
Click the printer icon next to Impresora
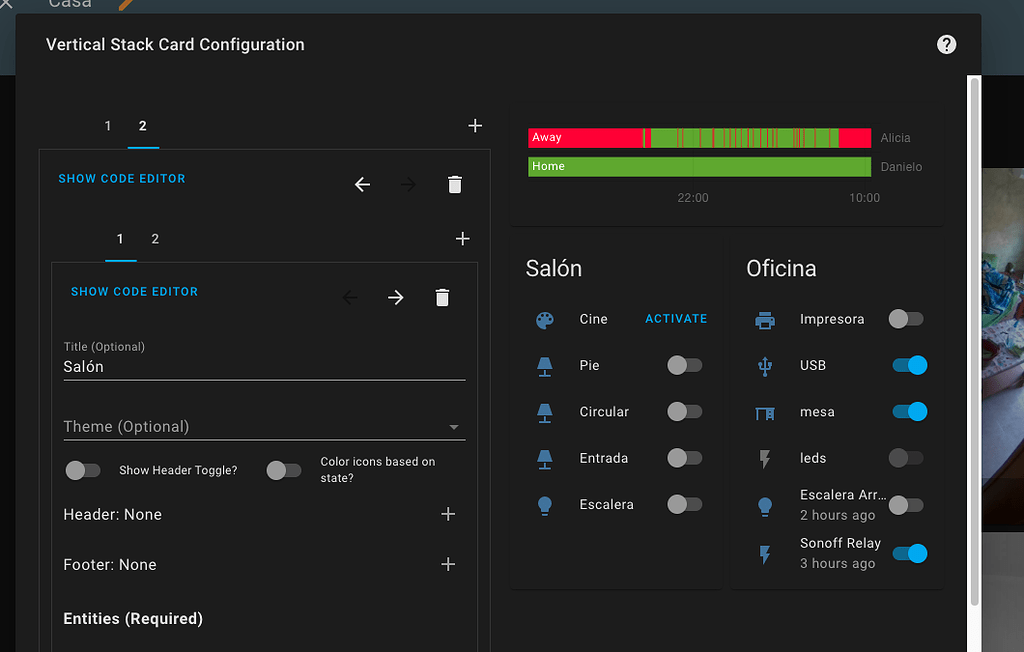(x=764, y=319)
